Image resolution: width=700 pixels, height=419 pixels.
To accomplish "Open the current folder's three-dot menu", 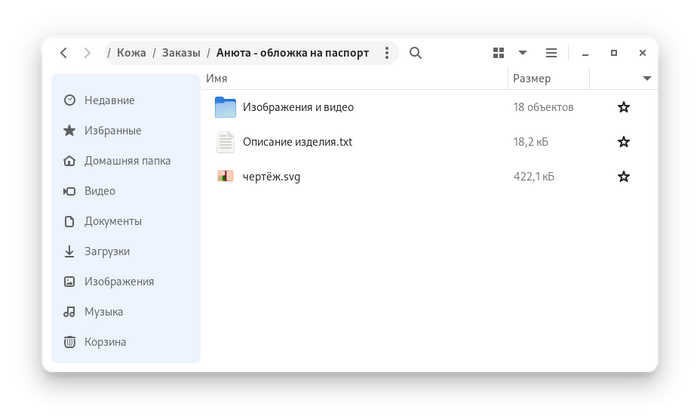I will pyautogui.click(x=387, y=53).
